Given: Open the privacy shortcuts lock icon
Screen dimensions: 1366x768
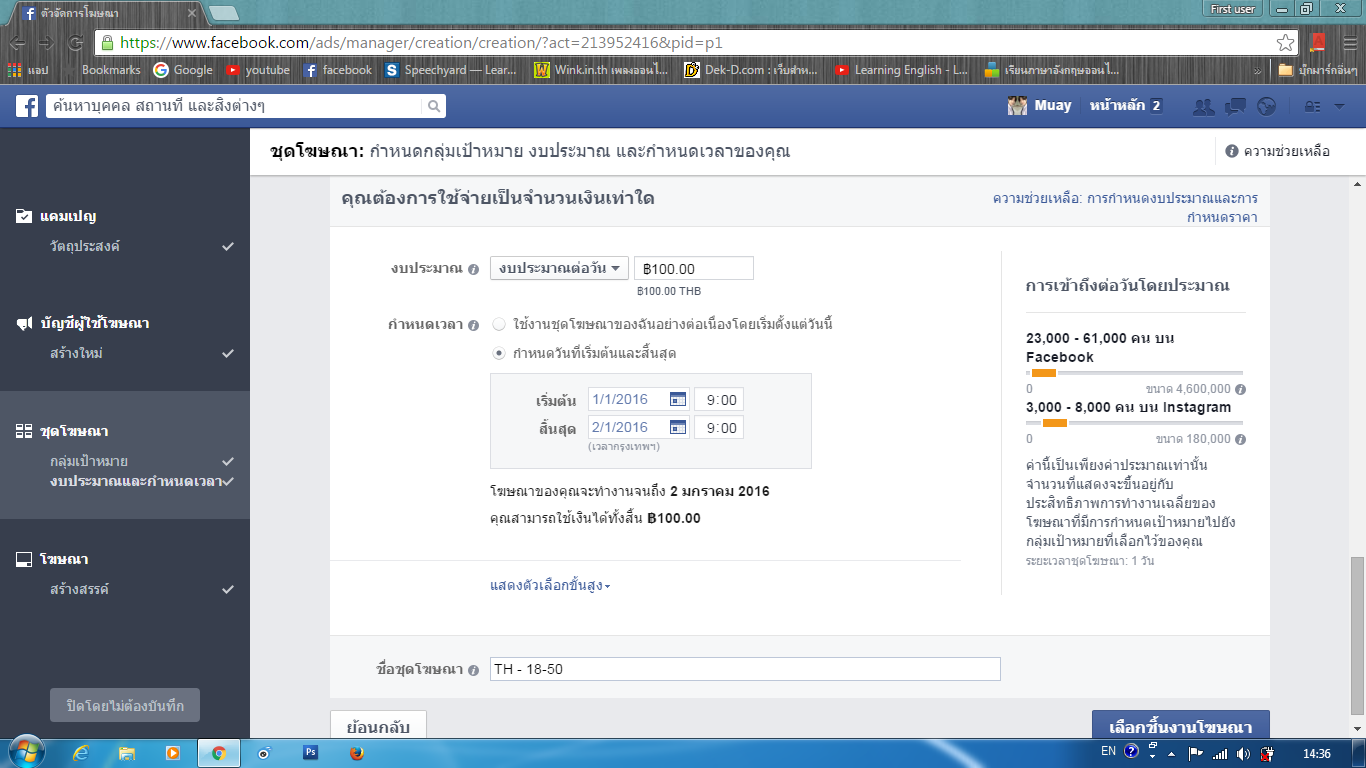Looking at the screenshot, I should coord(1312,106).
